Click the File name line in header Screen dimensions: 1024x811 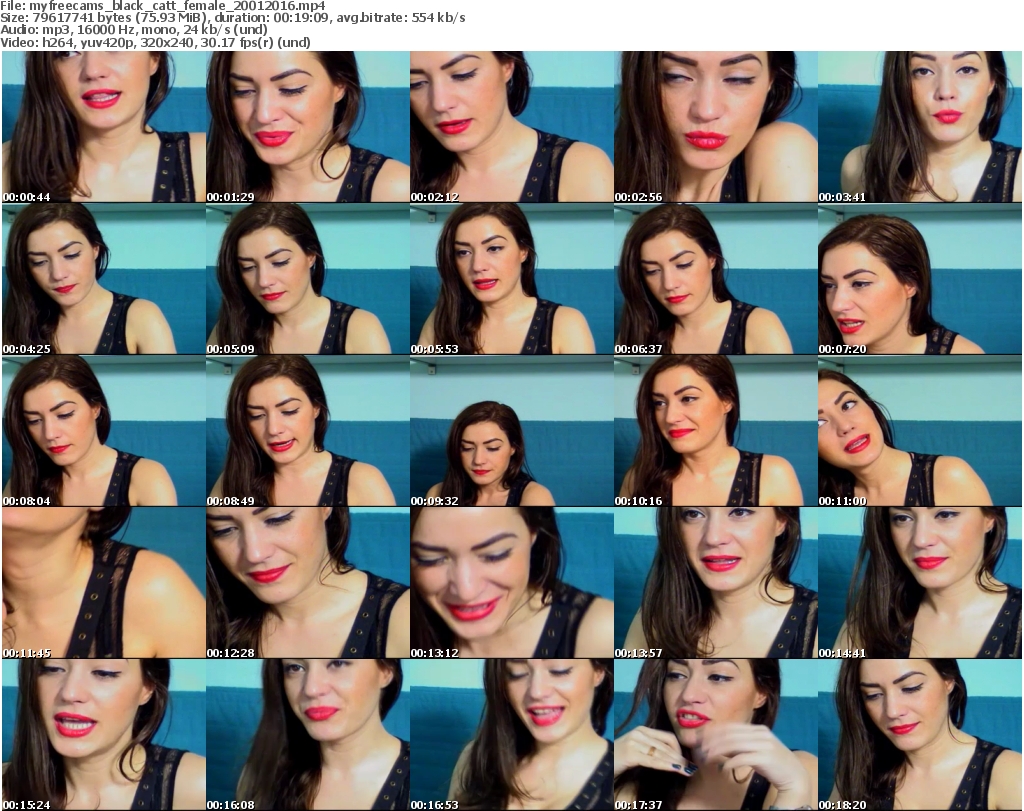coord(163,6)
